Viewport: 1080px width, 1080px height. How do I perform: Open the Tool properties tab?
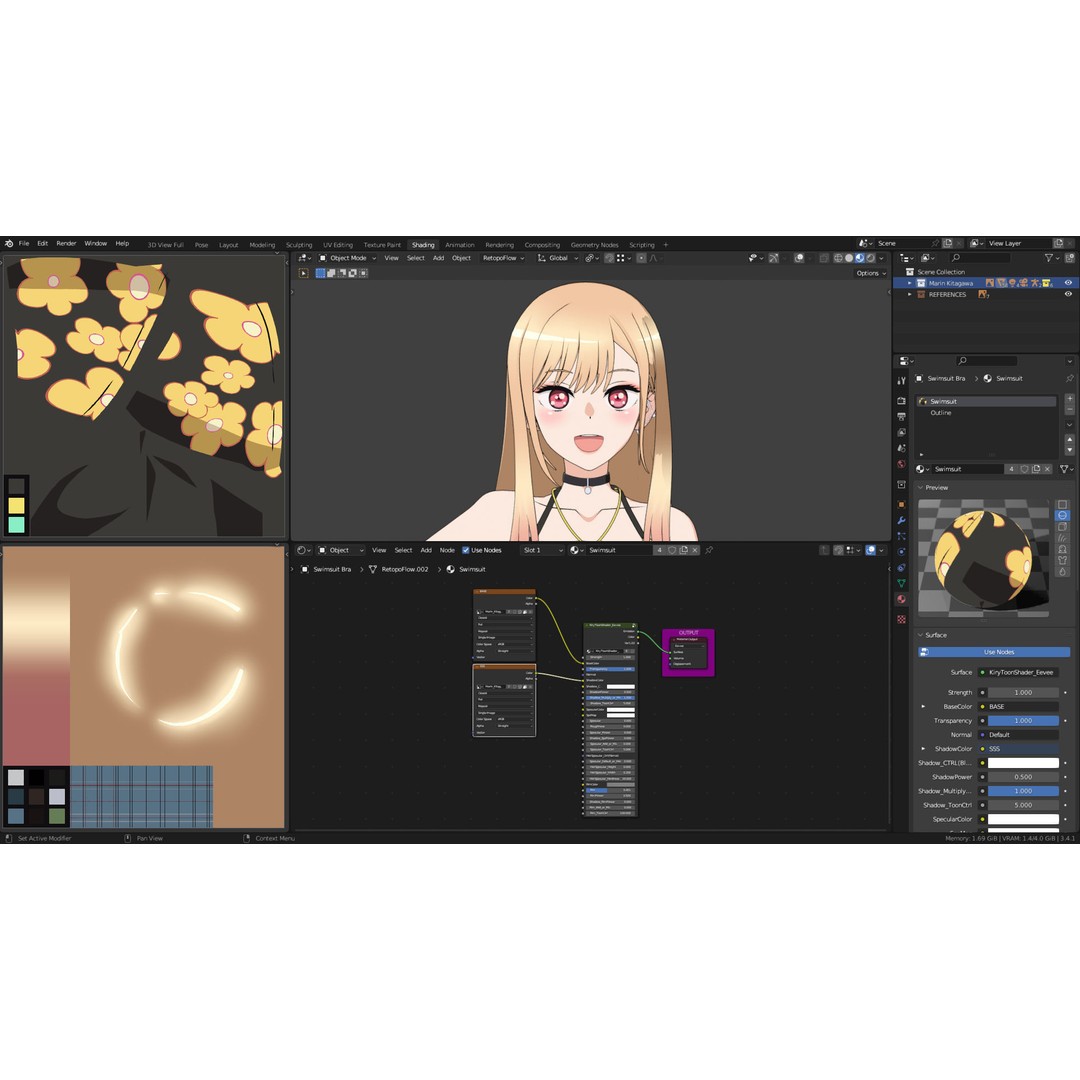(x=902, y=381)
